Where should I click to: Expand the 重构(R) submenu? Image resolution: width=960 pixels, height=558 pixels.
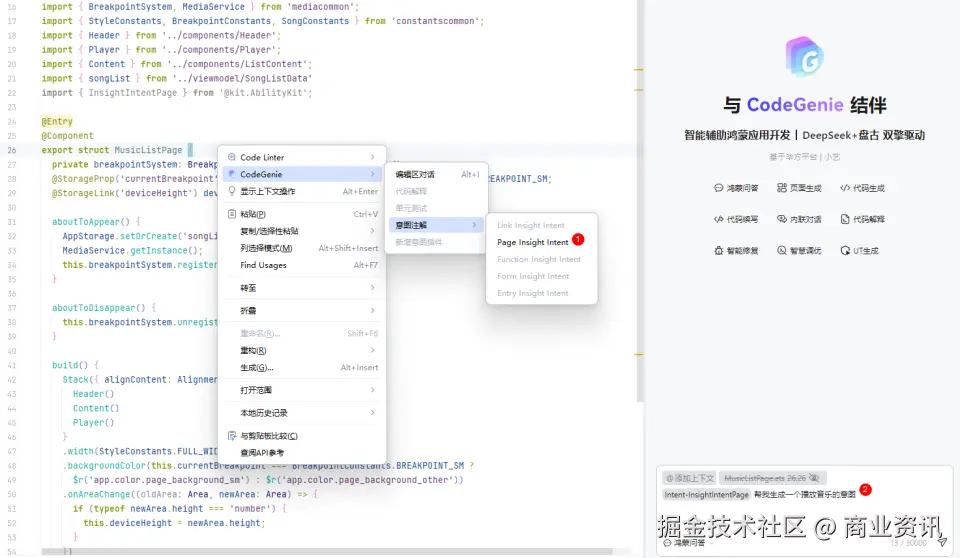click(302, 350)
